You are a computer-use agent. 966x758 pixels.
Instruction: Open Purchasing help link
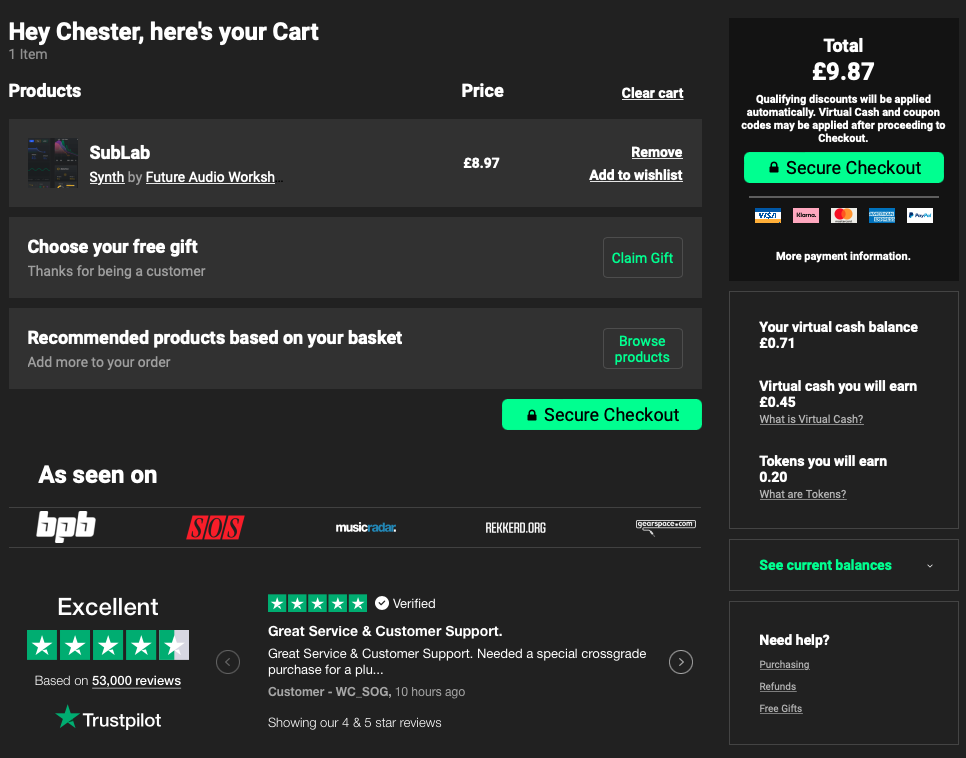click(784, 664)
